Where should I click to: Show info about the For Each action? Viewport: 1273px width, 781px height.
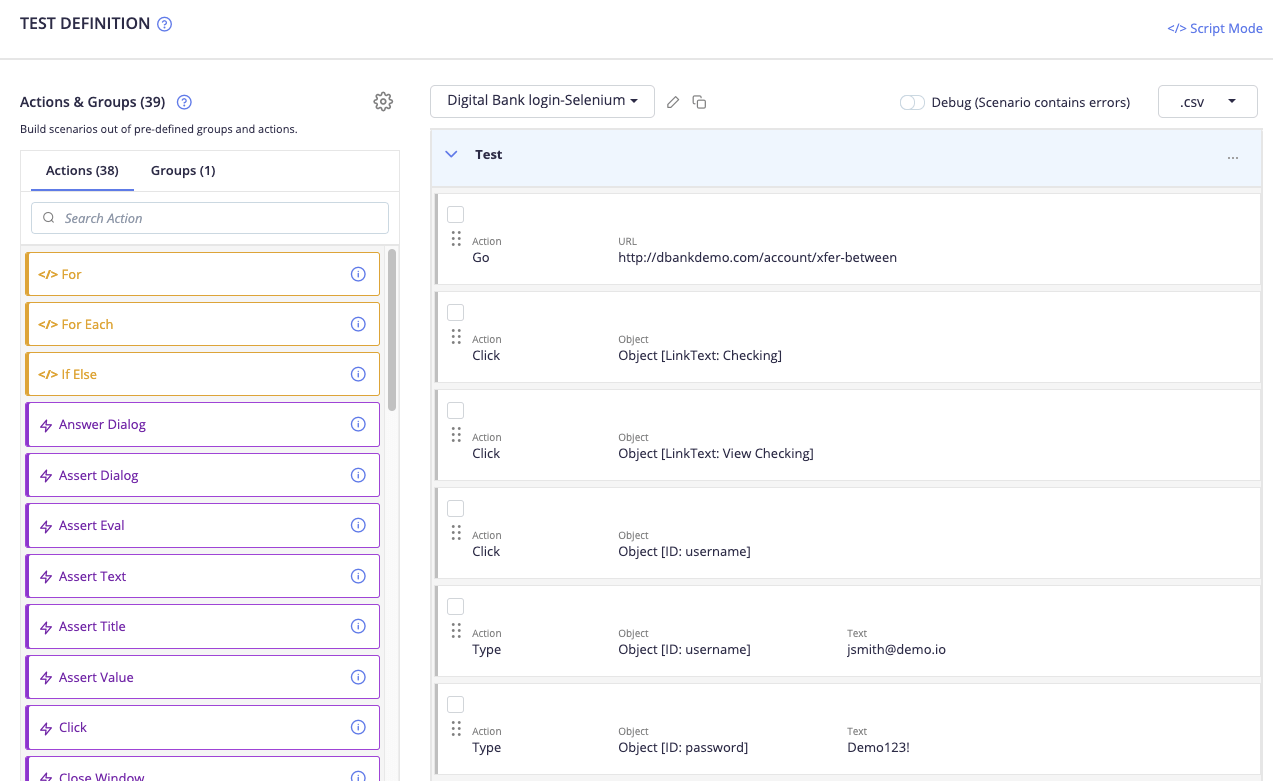(358, 324)
